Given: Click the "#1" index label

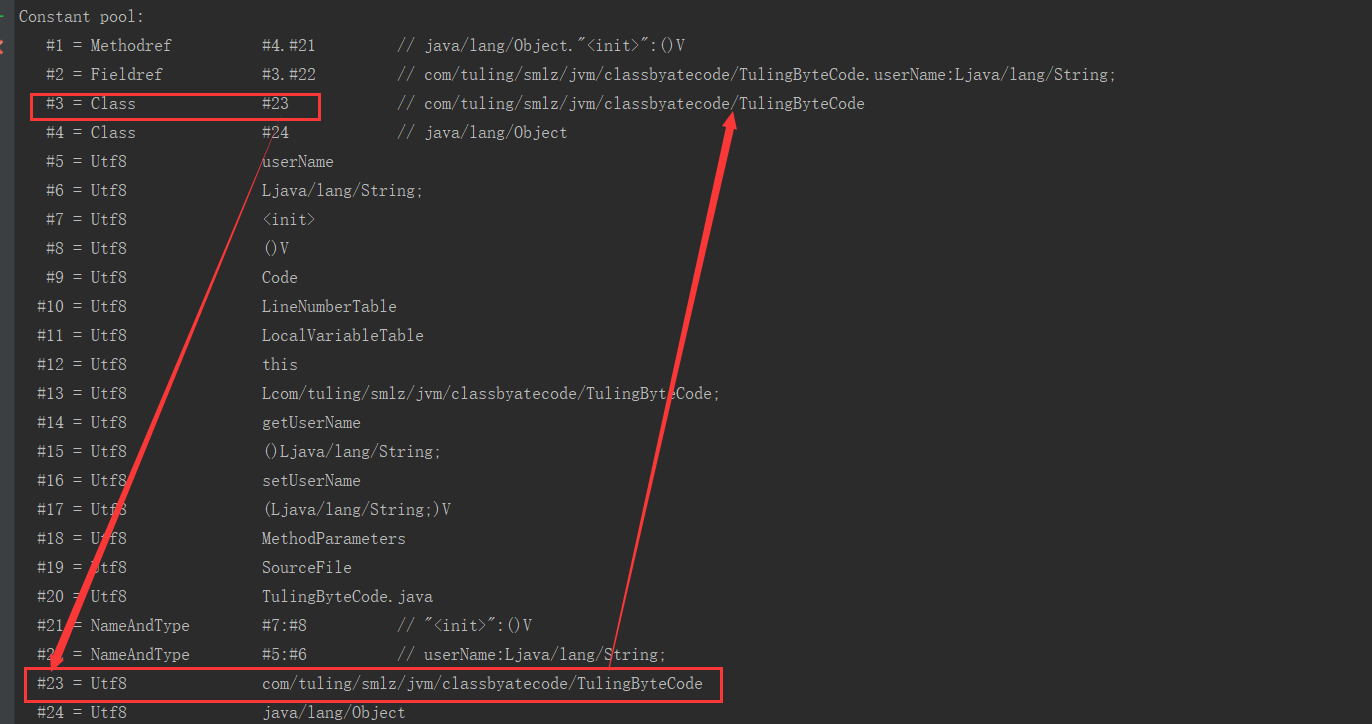Looking at the screenshot, I should (55, 45).
